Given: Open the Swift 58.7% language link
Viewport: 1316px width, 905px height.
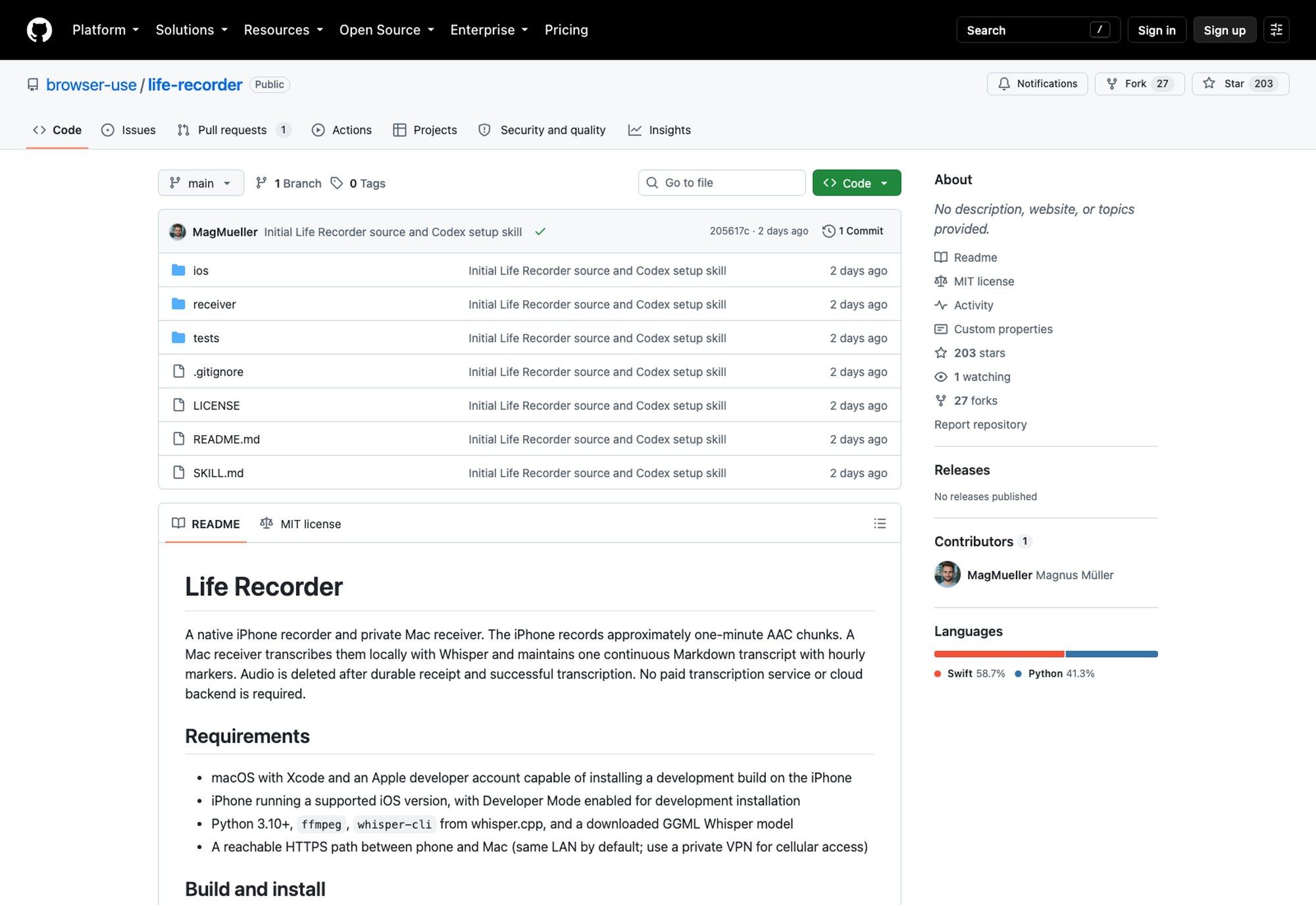Looking at the screenshot, I should click(970, 673).
